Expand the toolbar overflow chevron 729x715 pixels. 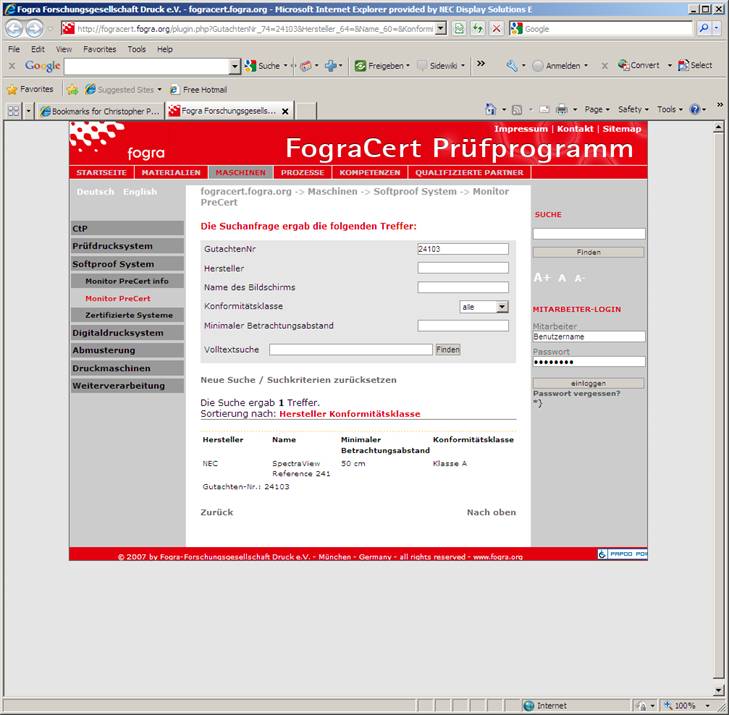pyautogui.click(x=481, y=64)
